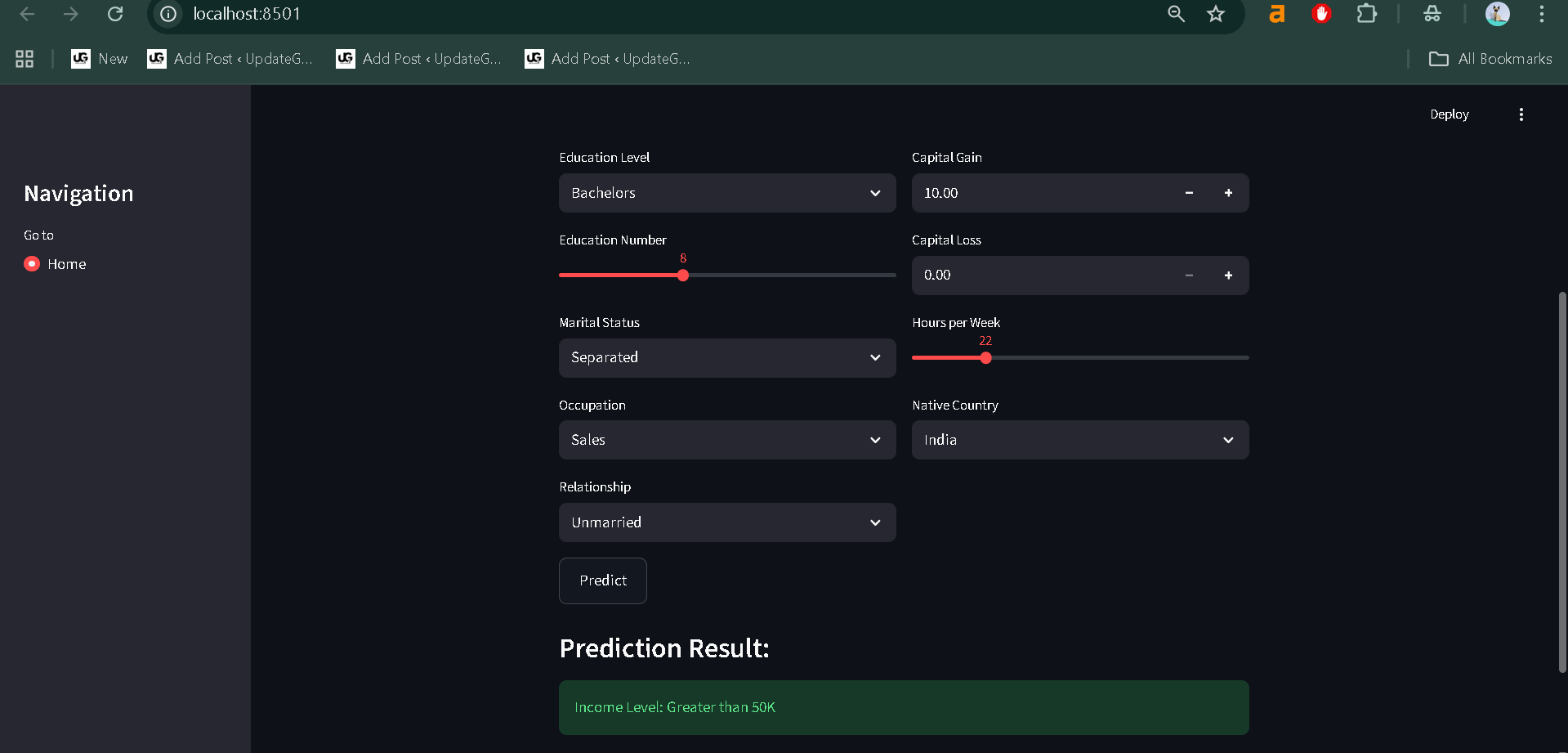Viewport: 1568px width, 753px height.
Task: Open the Chrome profile avatar
Action: 1497,14
